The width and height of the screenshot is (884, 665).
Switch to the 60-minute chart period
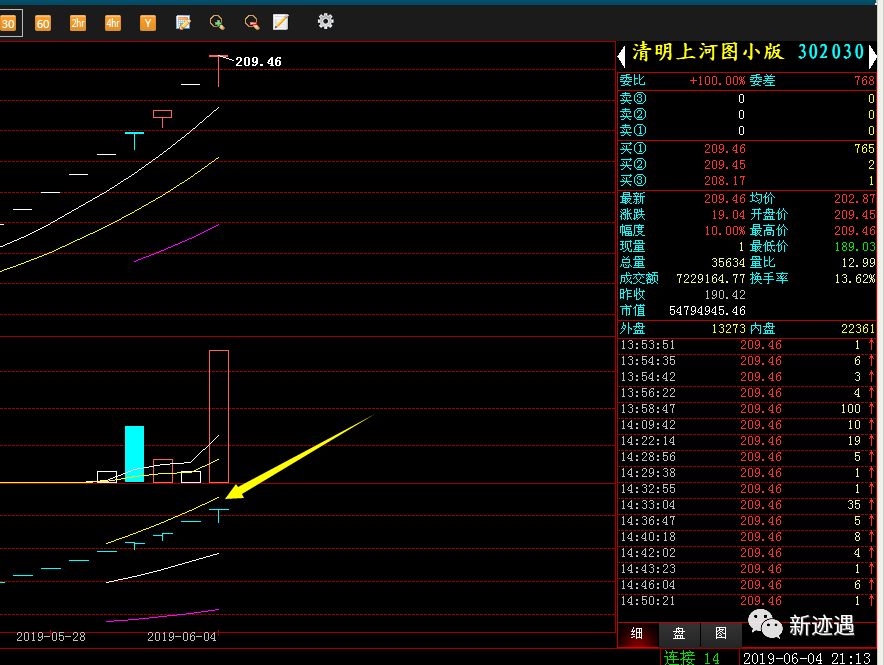(43, 23)
